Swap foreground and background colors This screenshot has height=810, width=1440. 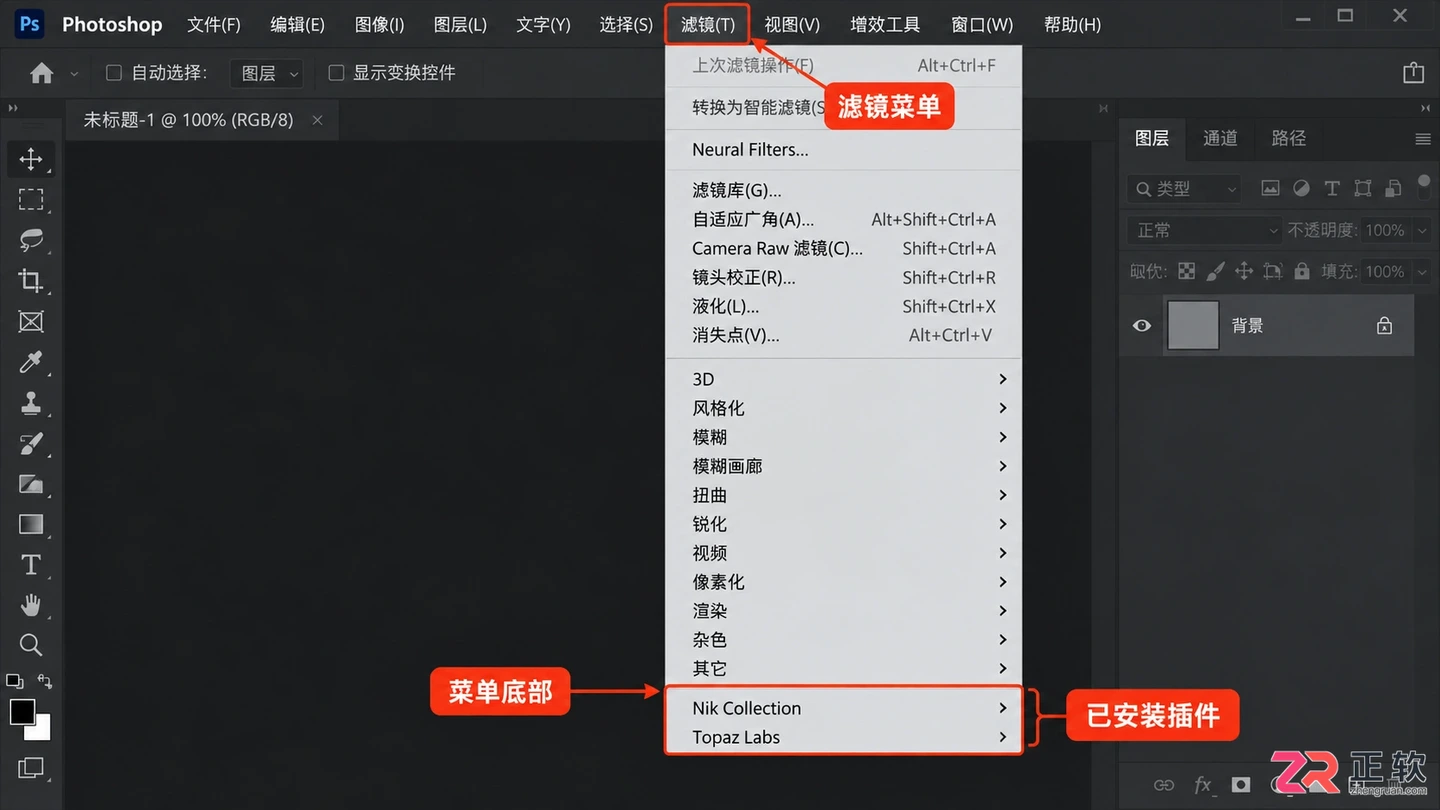(x=44, y=682)
